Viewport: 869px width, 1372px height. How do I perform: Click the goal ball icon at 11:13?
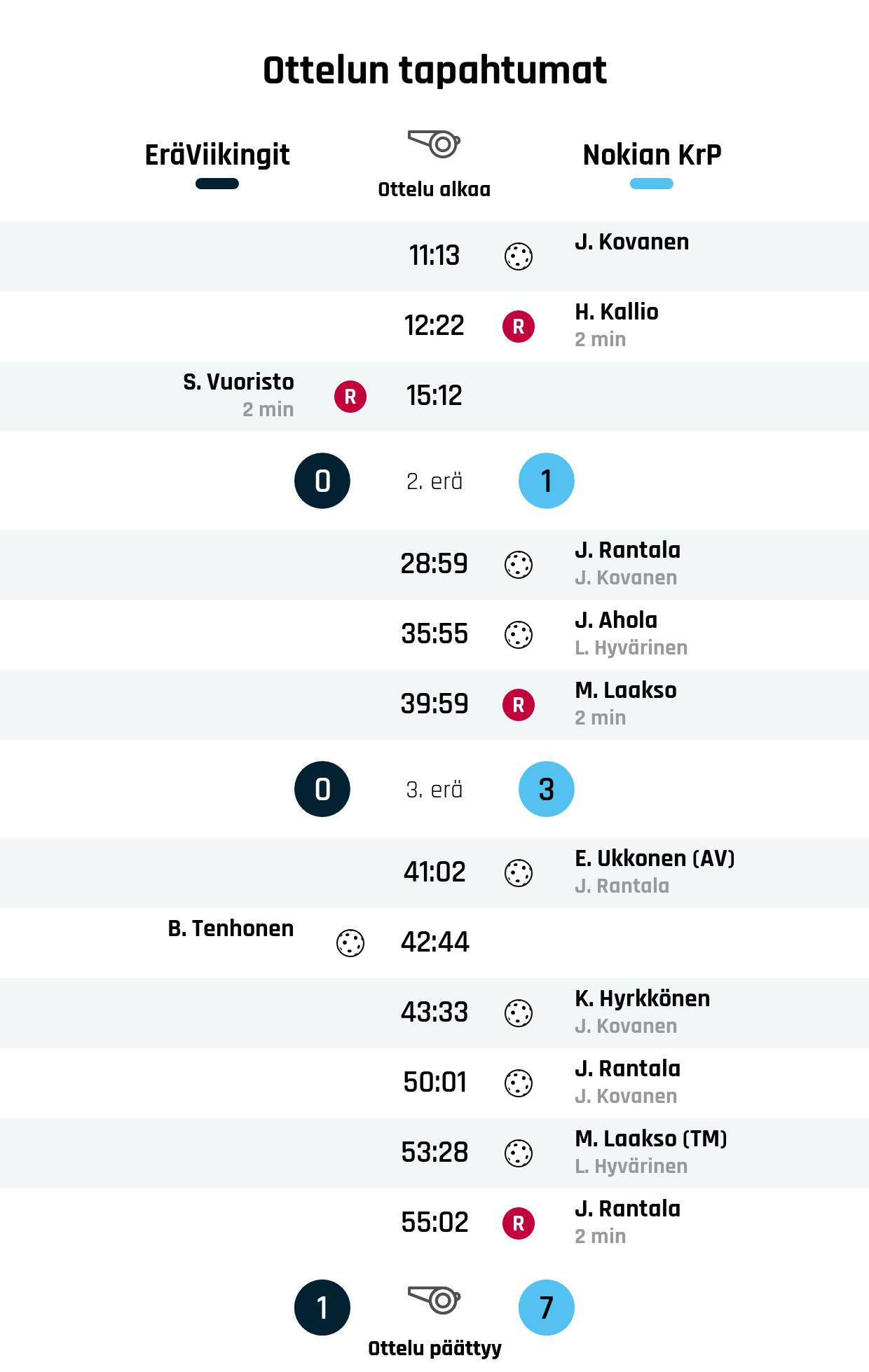(x=519, y=256)
